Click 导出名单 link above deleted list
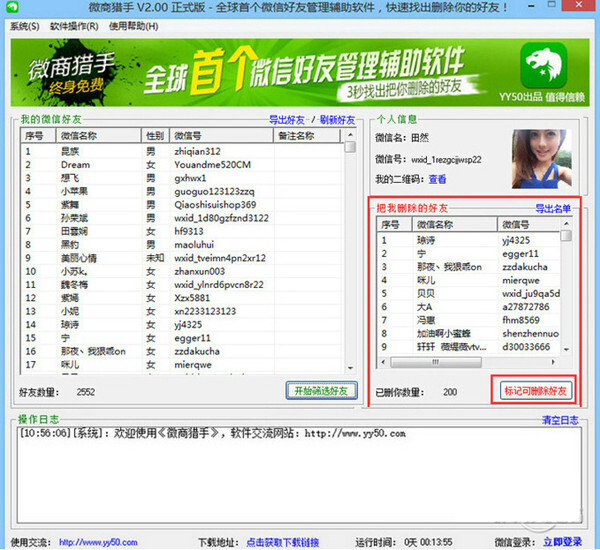 (x=553, y=209)
